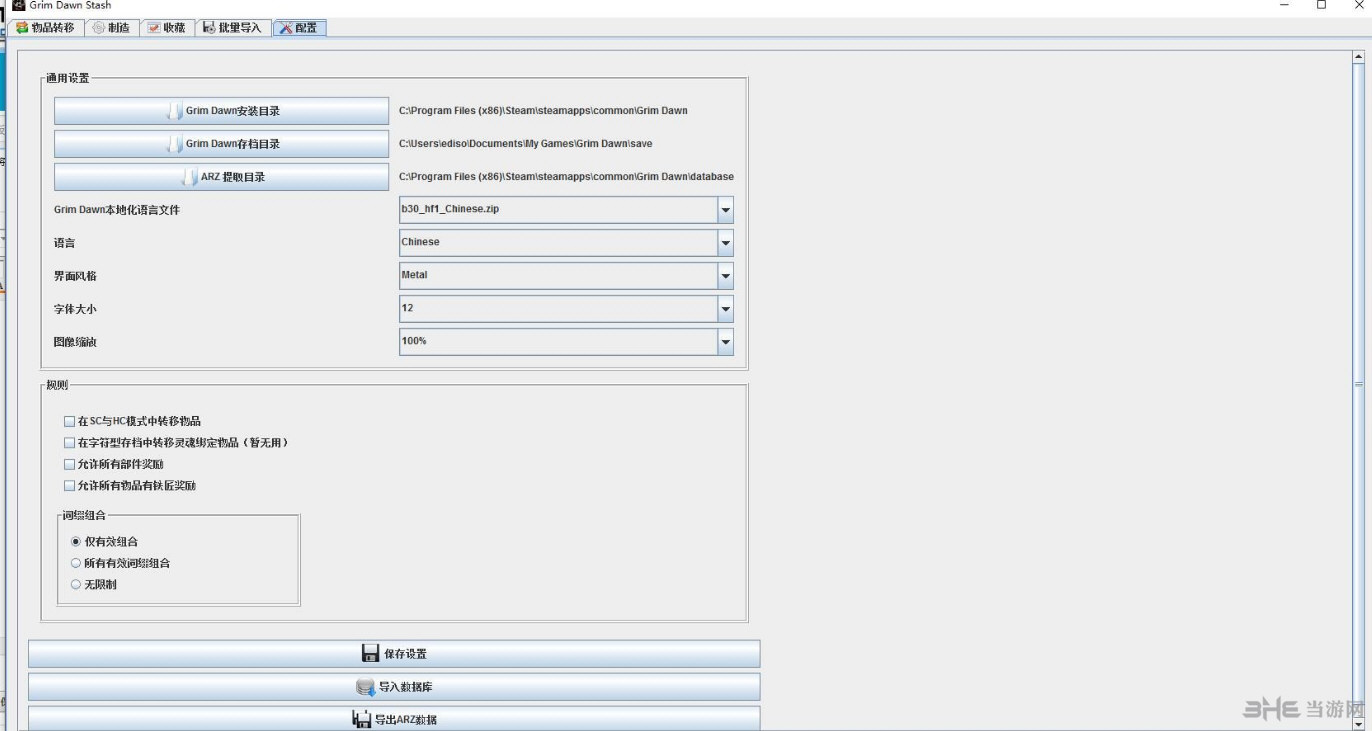Image resolution: width=1372 pixels, height=731 pixels.
Task: Click the install path text ending Grim Dawn
Action: (543, 111)
